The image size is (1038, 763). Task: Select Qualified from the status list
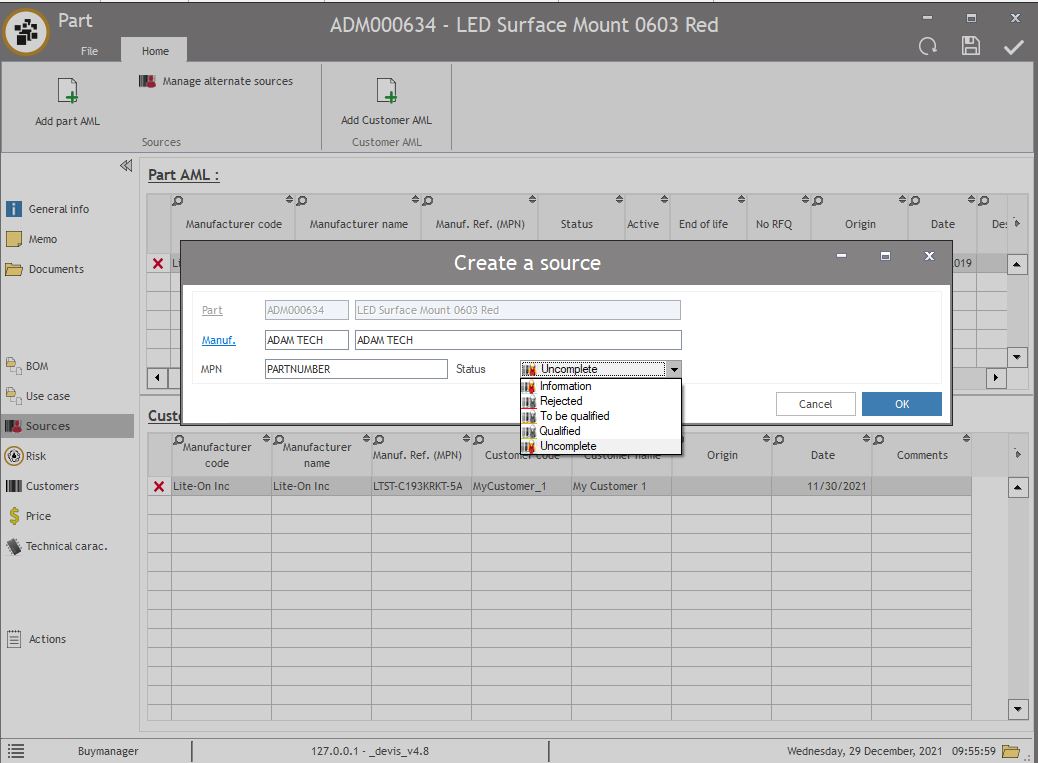click(560, 431)
